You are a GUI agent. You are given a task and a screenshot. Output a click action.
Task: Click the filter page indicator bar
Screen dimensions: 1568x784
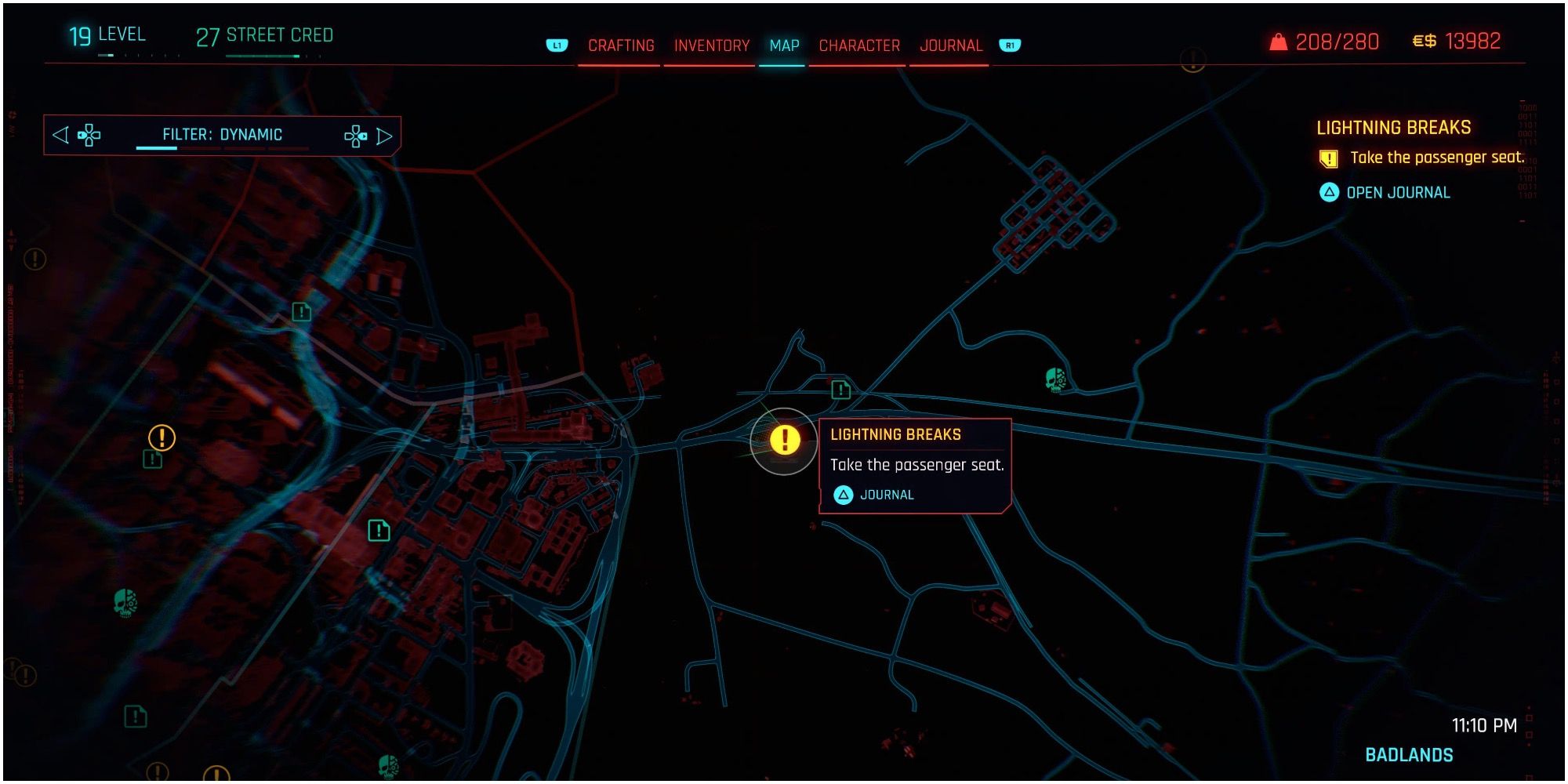[222, 148]
